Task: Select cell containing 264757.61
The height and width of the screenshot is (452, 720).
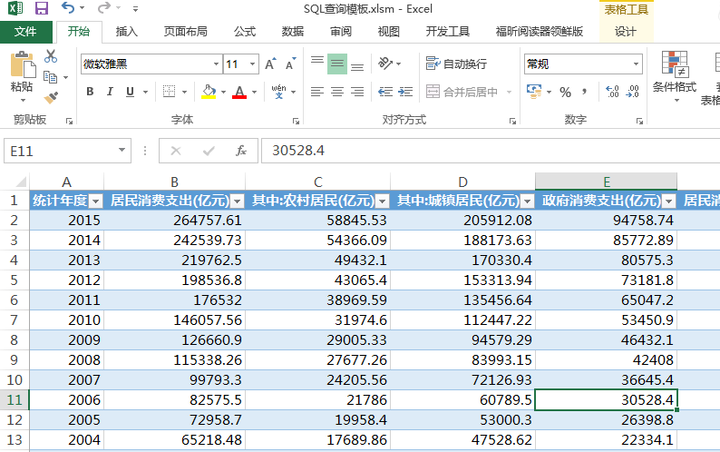Action: point(174,220)
